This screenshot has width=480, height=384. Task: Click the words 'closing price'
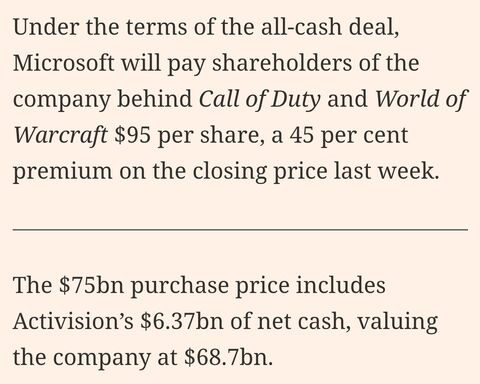[260, 172]
